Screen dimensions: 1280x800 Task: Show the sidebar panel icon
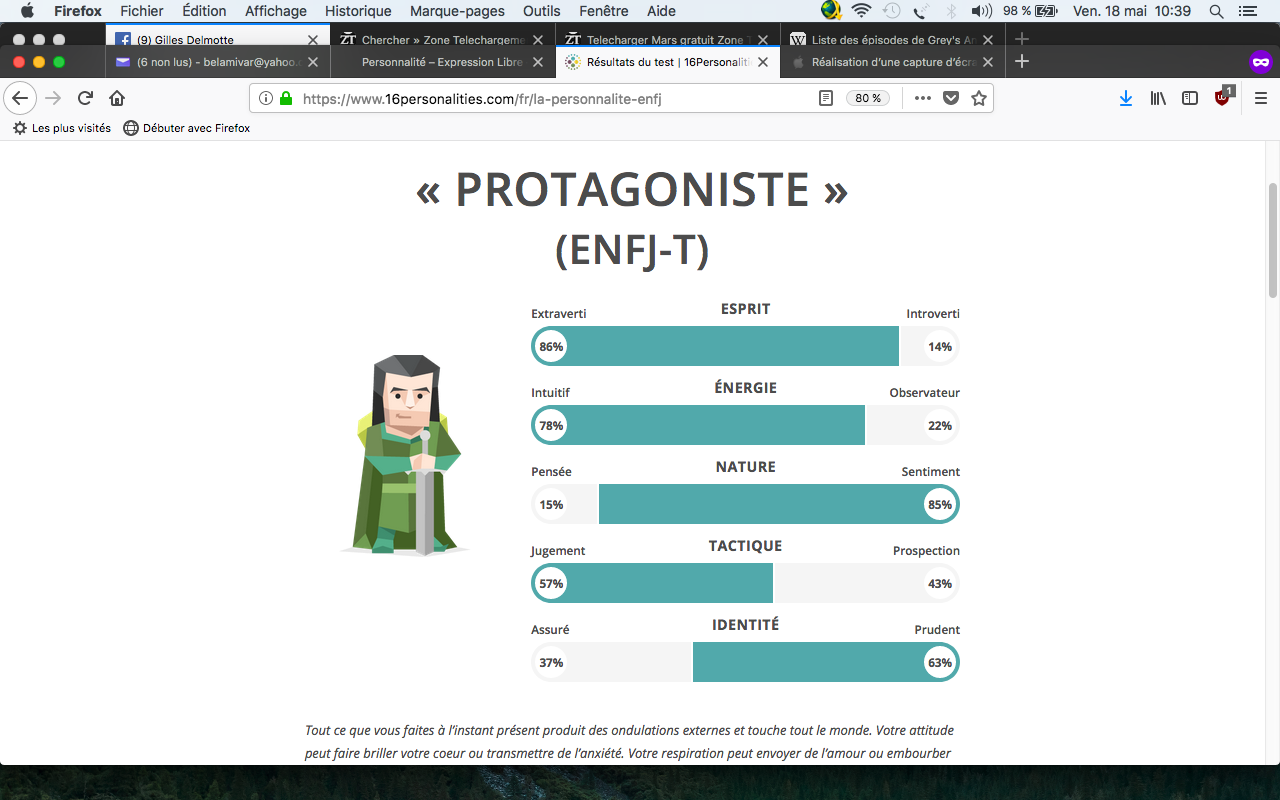click(1190, 98)
